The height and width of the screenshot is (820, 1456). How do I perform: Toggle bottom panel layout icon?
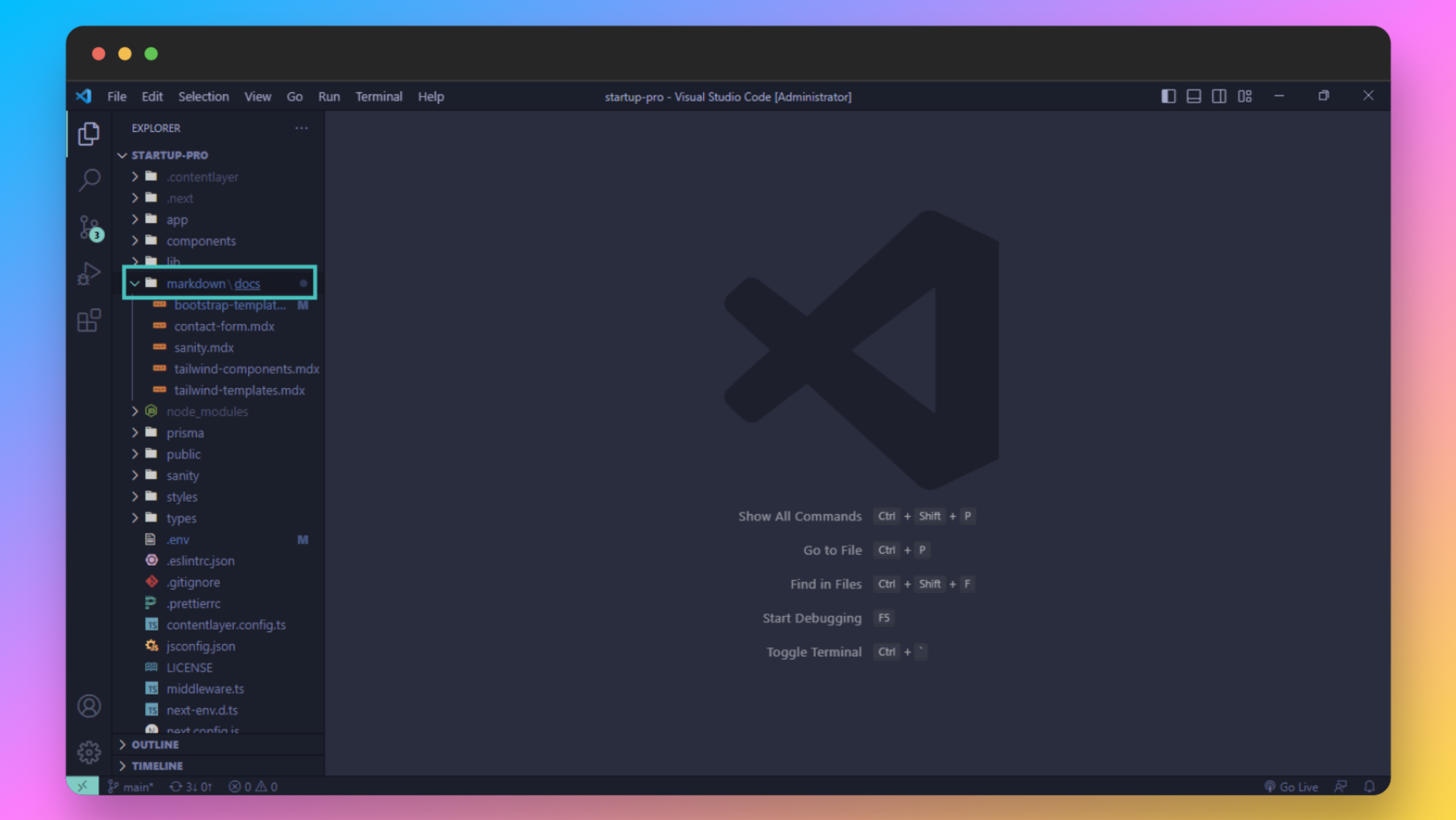(x=1194, y=96)
